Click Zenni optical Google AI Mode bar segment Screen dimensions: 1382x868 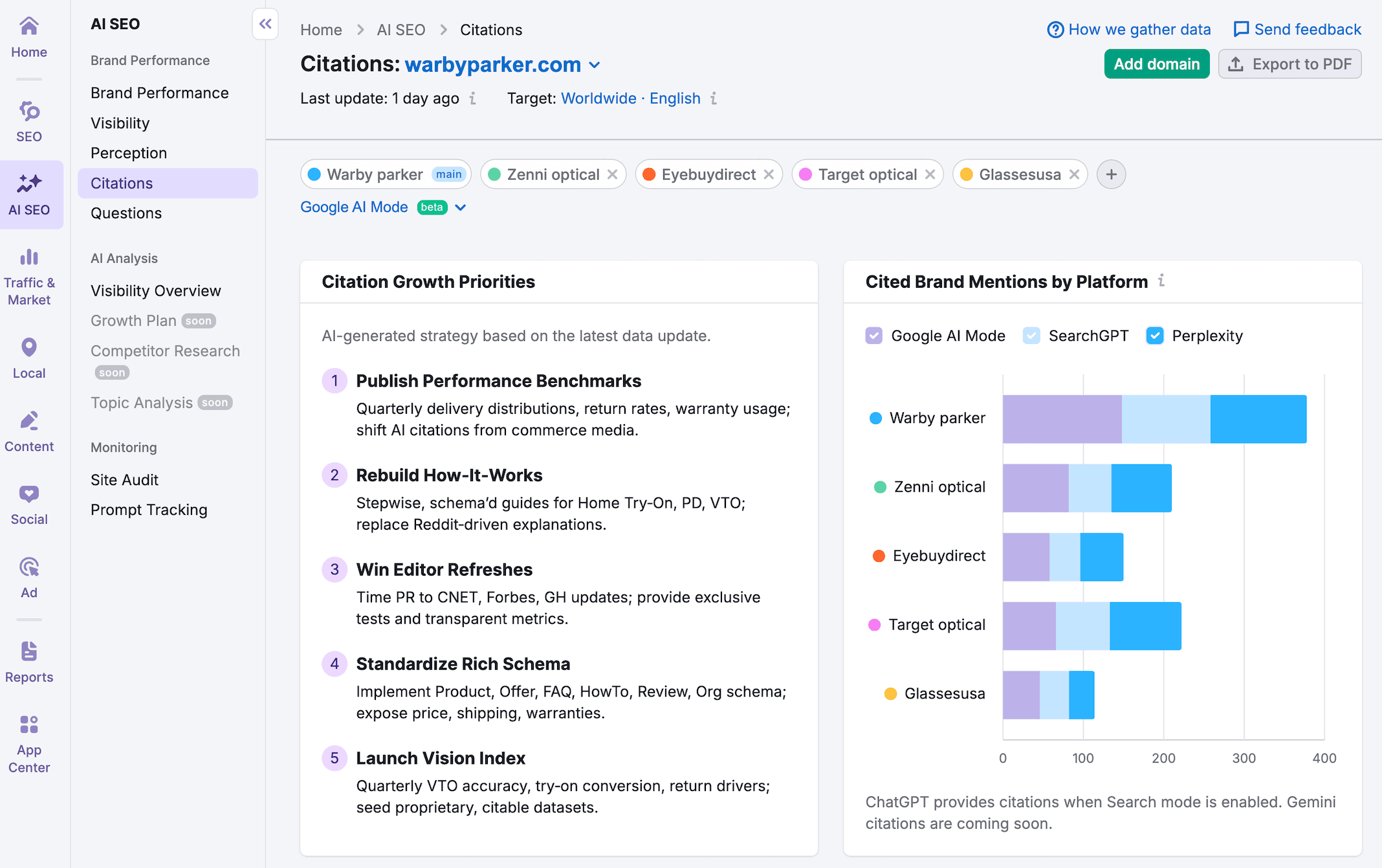(1036, 488)
